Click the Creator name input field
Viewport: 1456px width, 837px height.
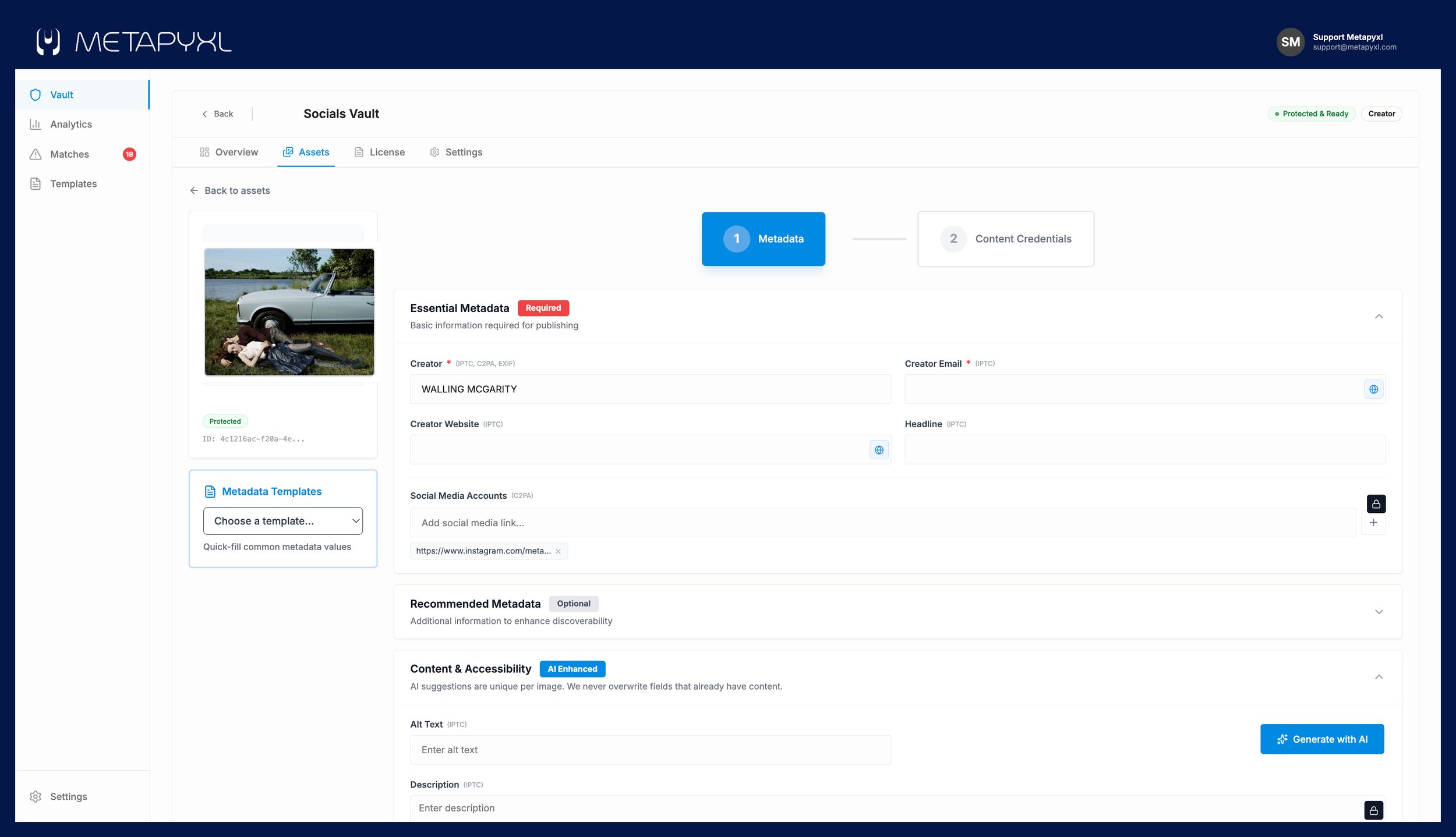coord(650,389)
